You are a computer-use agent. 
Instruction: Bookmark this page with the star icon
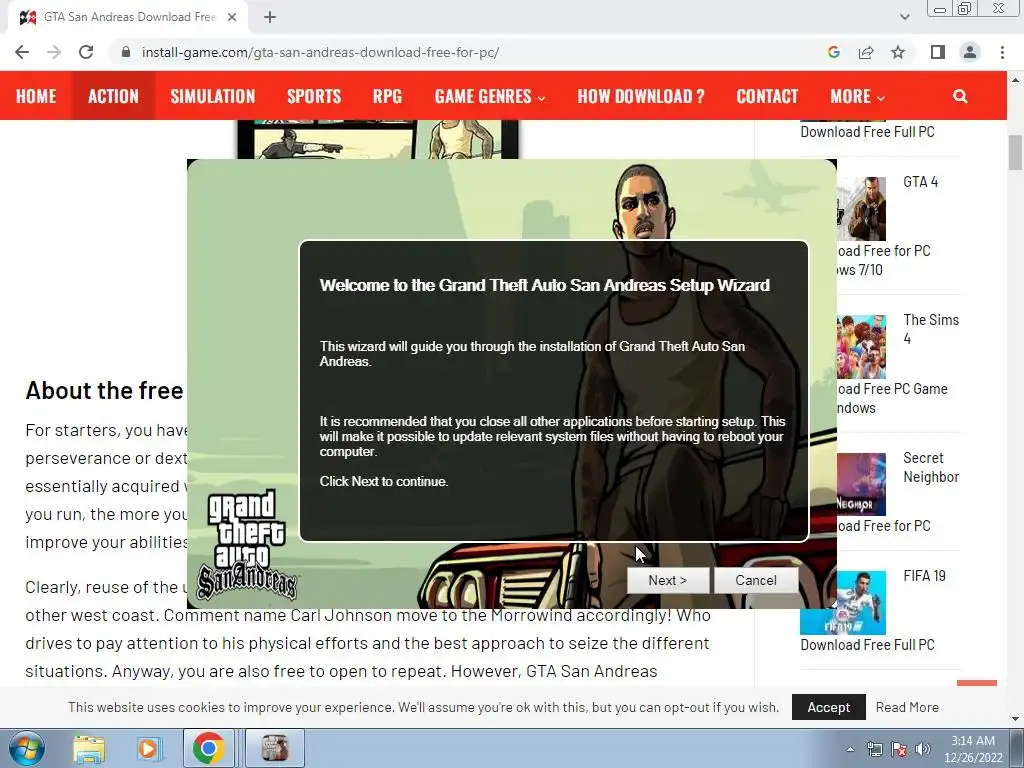pyautogui.click(x=898, y=52)
